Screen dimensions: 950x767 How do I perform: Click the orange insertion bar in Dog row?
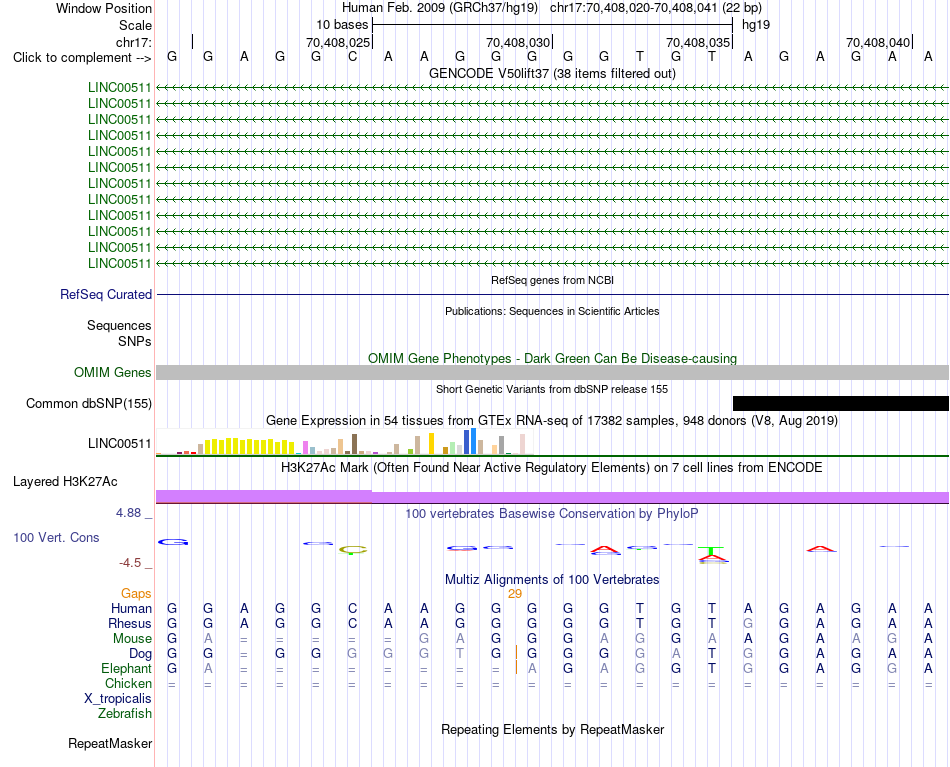click(x=516, y=653)
